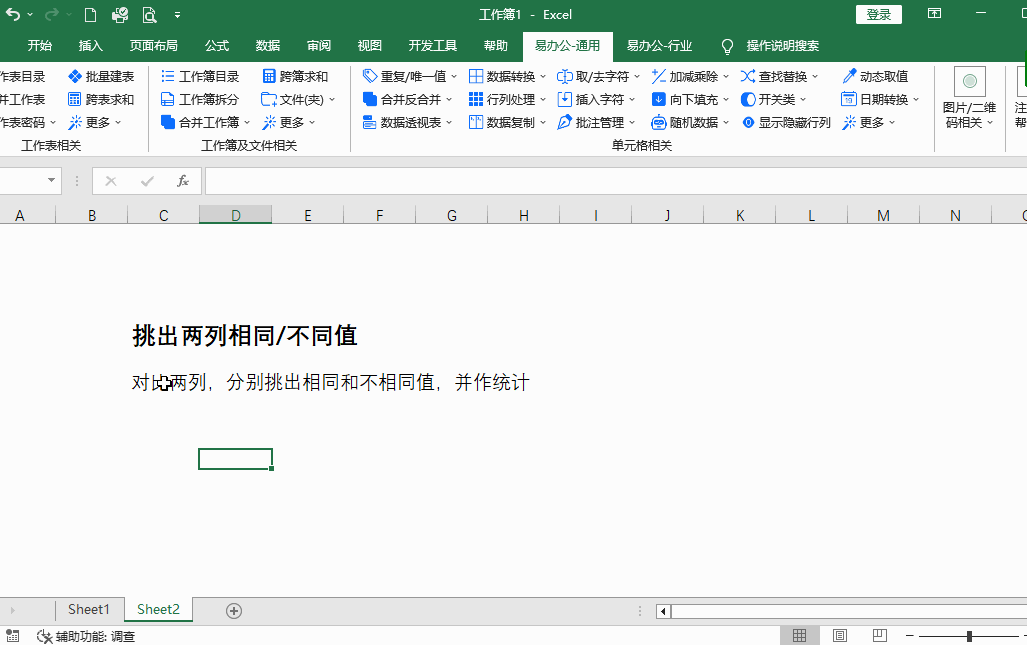Click the 查找替换 shuffle icon
Screen dimensions: 1027x645
747,77
